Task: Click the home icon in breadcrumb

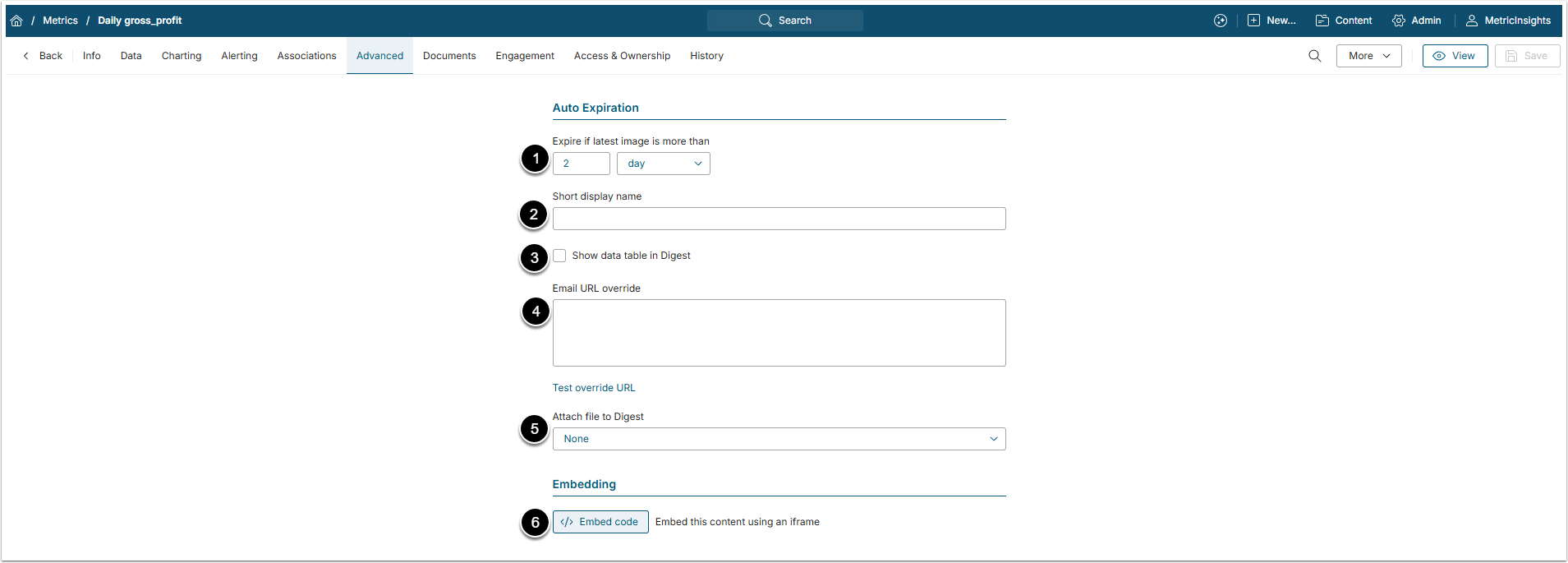Action: coord(16,21)
